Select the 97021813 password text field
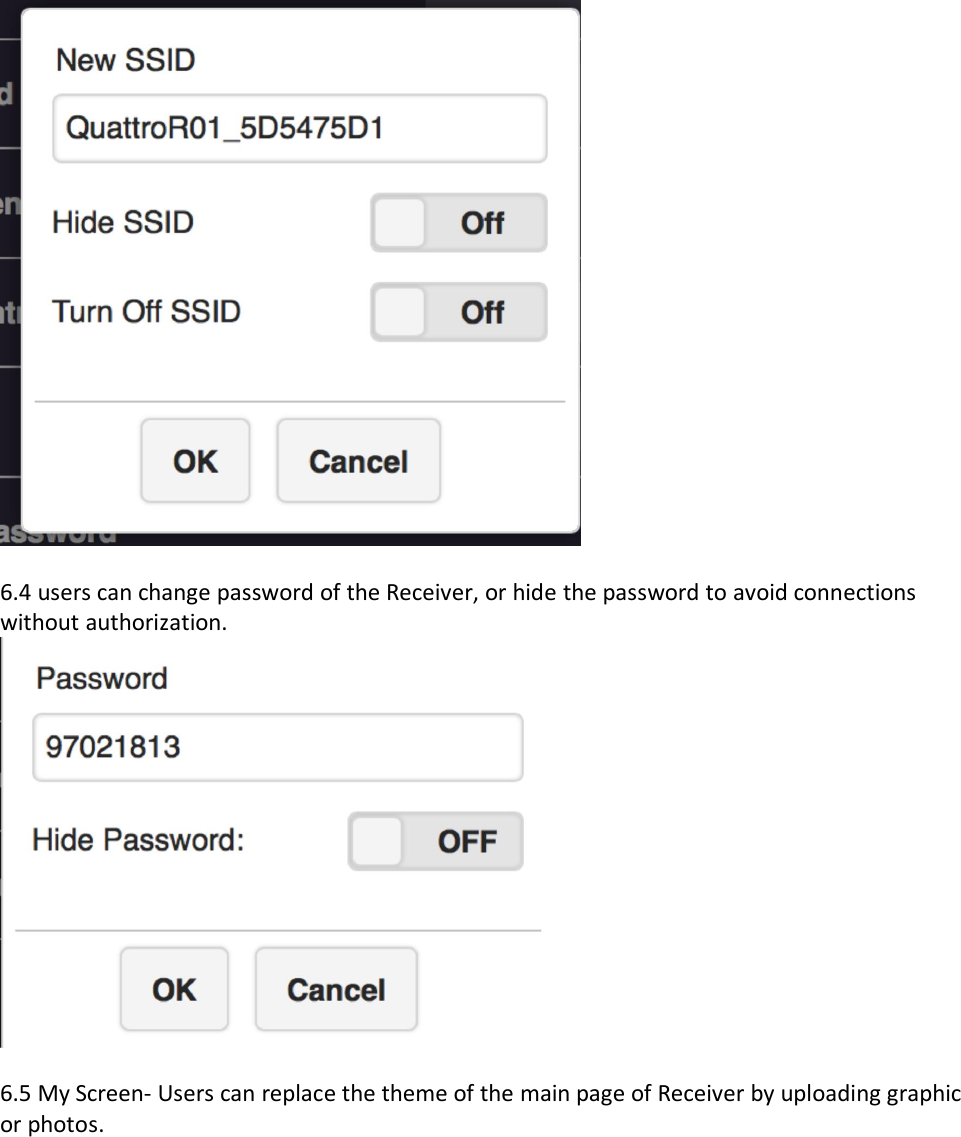The height and width of the screenshot is (1137, 961). (x=277, y=747)
